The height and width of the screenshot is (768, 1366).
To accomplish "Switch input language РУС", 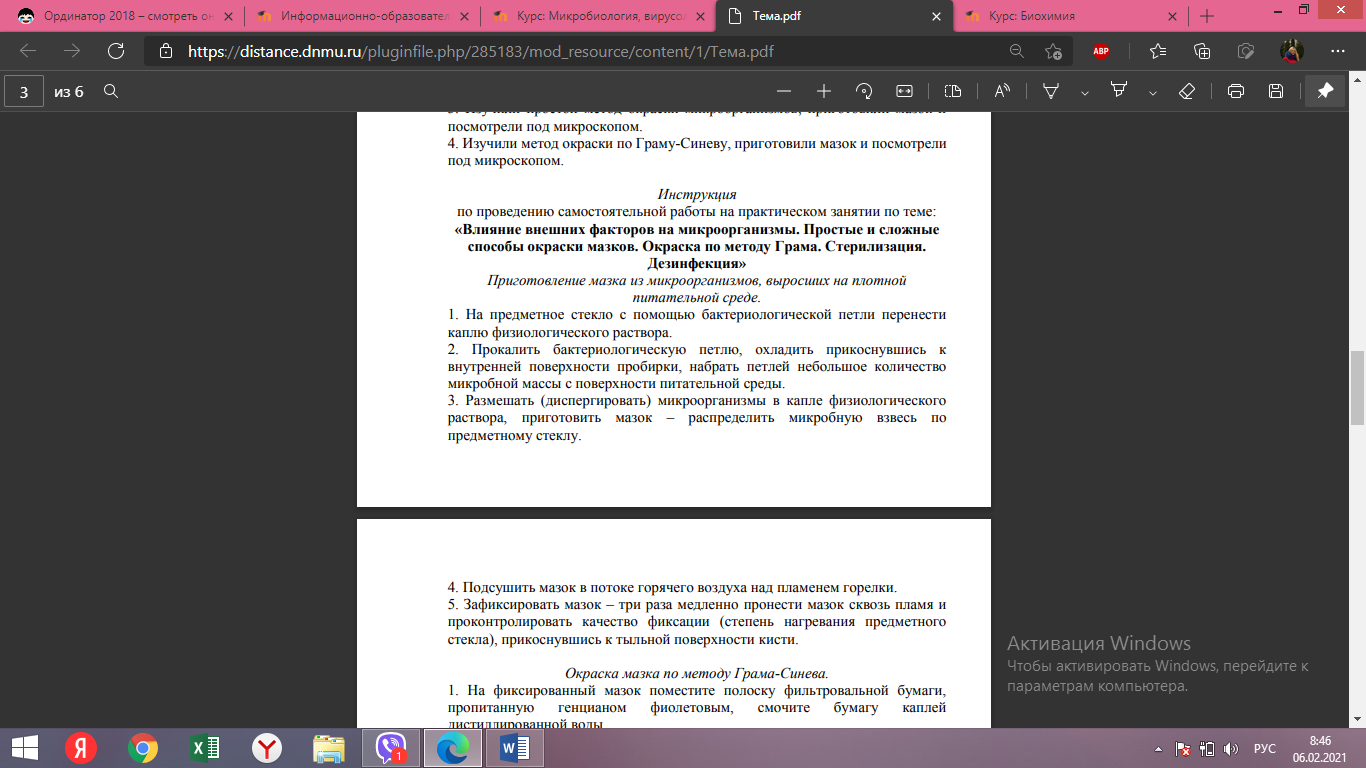I will (x=1265, y=748).
